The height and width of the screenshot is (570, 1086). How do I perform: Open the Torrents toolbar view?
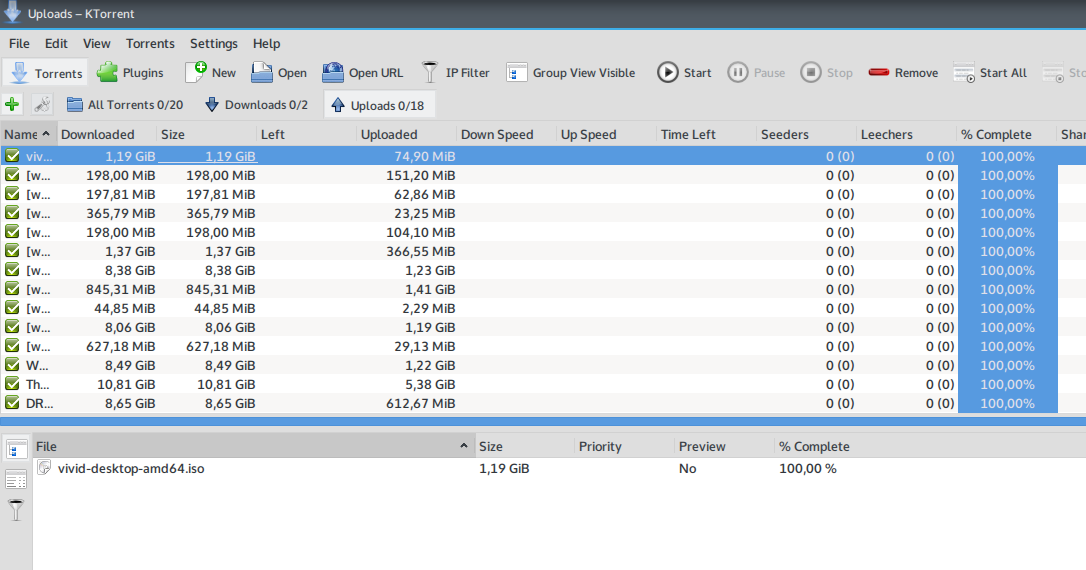tap(44, 73)
